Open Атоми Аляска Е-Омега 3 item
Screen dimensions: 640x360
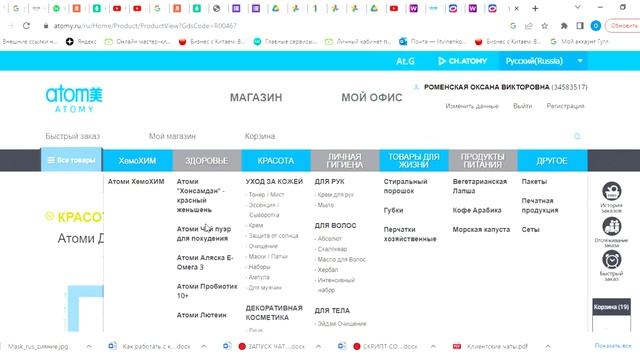[205, 262]
